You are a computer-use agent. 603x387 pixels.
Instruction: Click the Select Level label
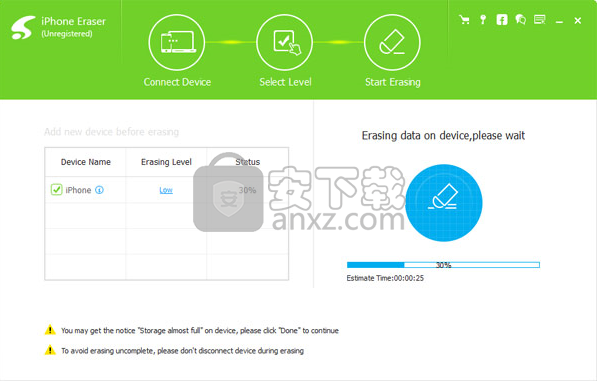coord(285,82)
